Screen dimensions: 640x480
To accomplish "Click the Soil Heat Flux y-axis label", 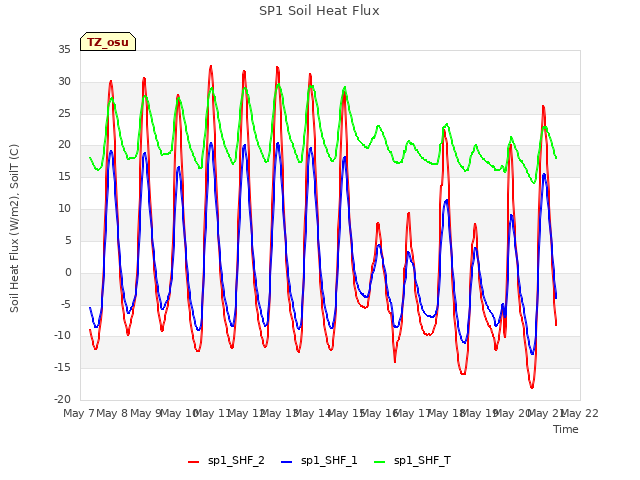I will click(15, 228).
